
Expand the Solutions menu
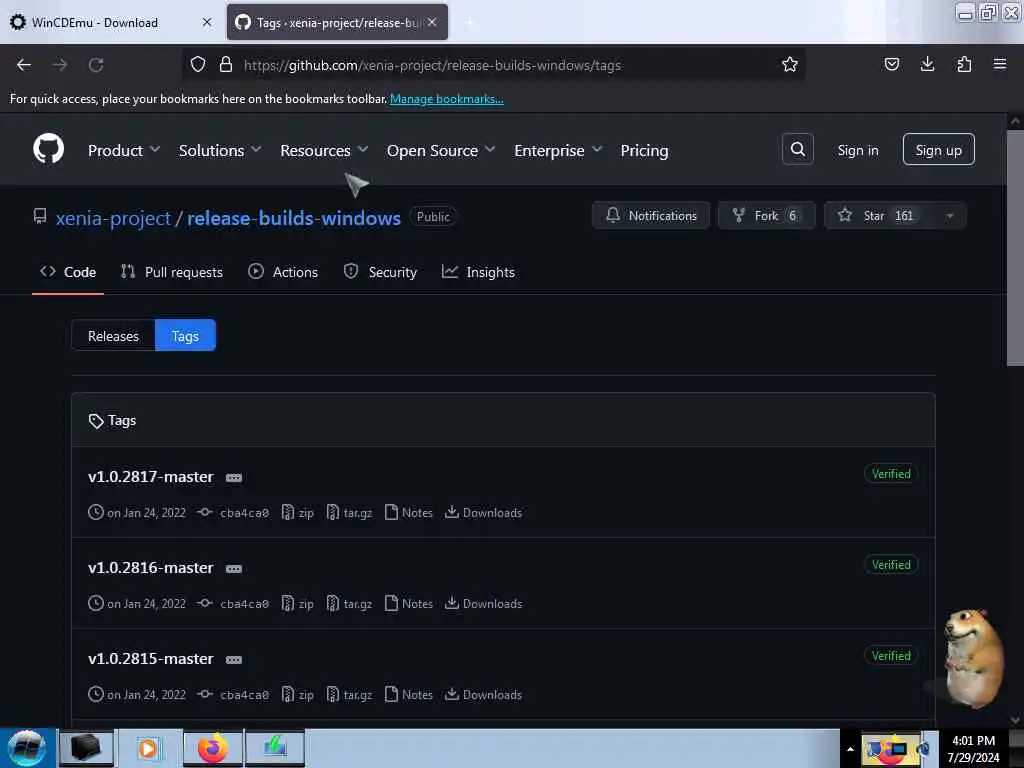pos(220,150)
